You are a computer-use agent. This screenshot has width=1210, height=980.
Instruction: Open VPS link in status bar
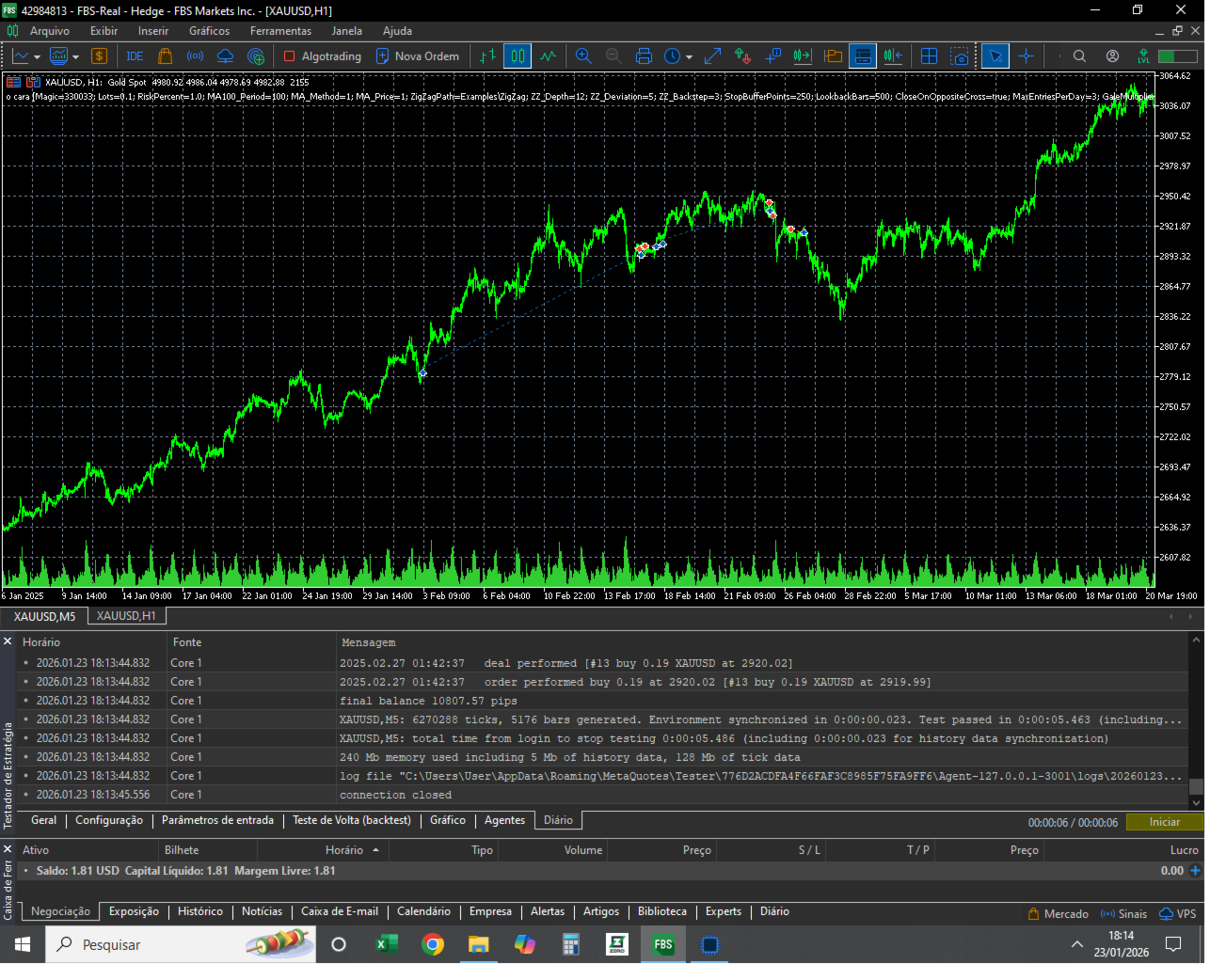tap(1178, 913)
